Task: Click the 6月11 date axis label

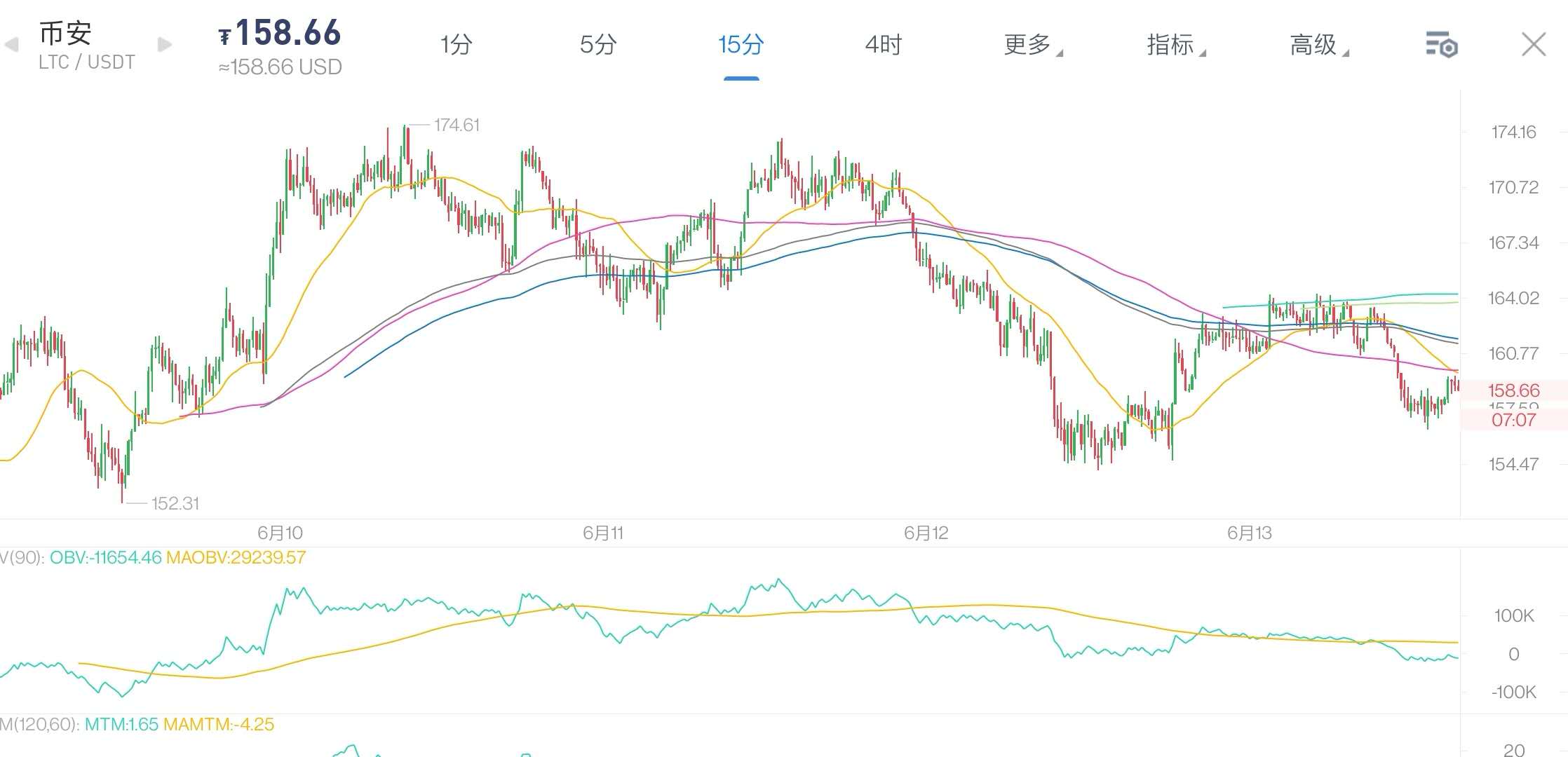Action: click(603, 533)
